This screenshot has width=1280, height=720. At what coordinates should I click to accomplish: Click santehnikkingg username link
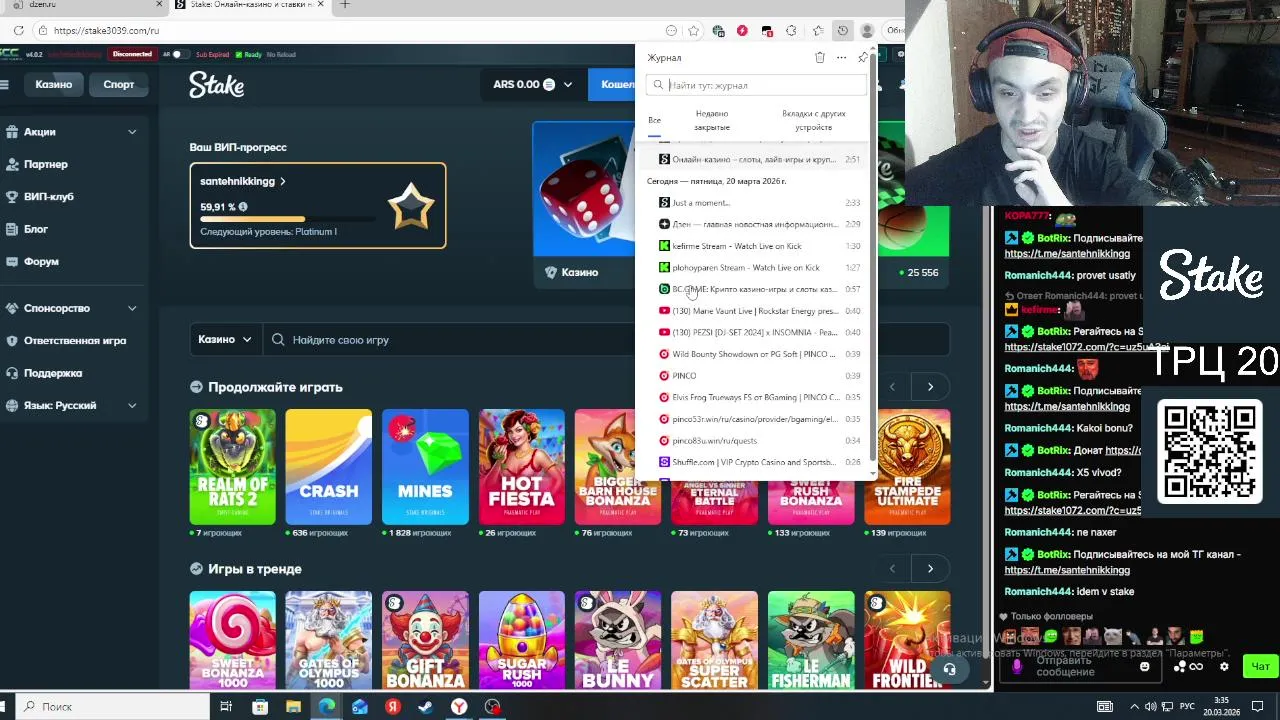(x=243, y=182)
